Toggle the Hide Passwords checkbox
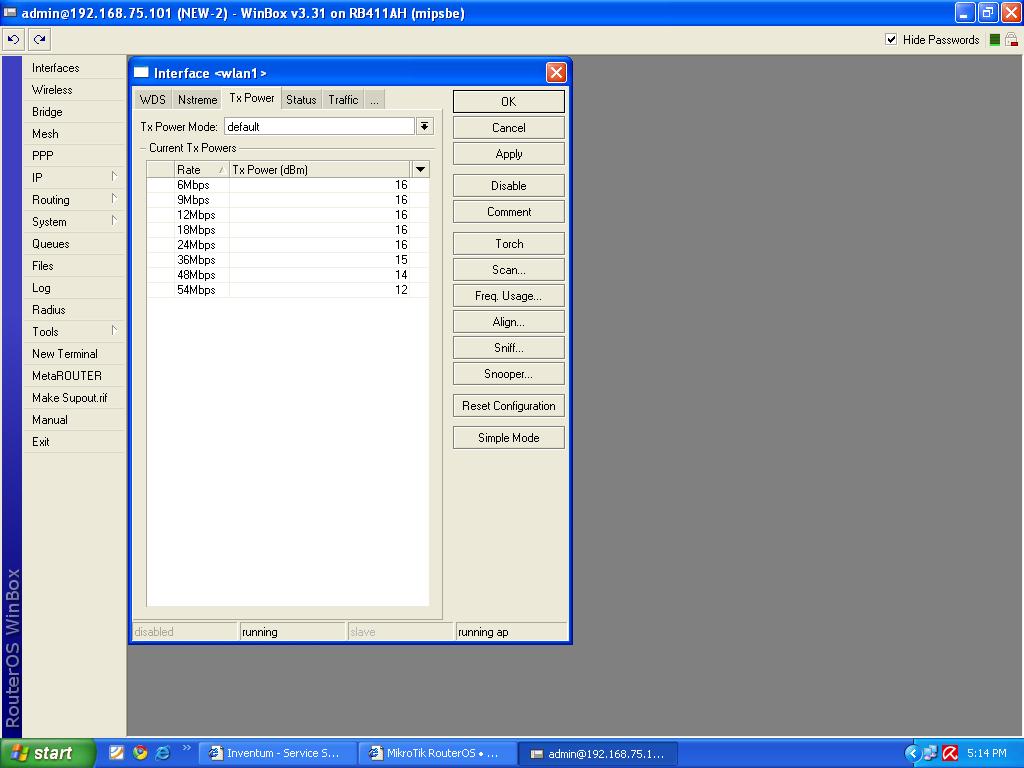 [x=891, y=39]
